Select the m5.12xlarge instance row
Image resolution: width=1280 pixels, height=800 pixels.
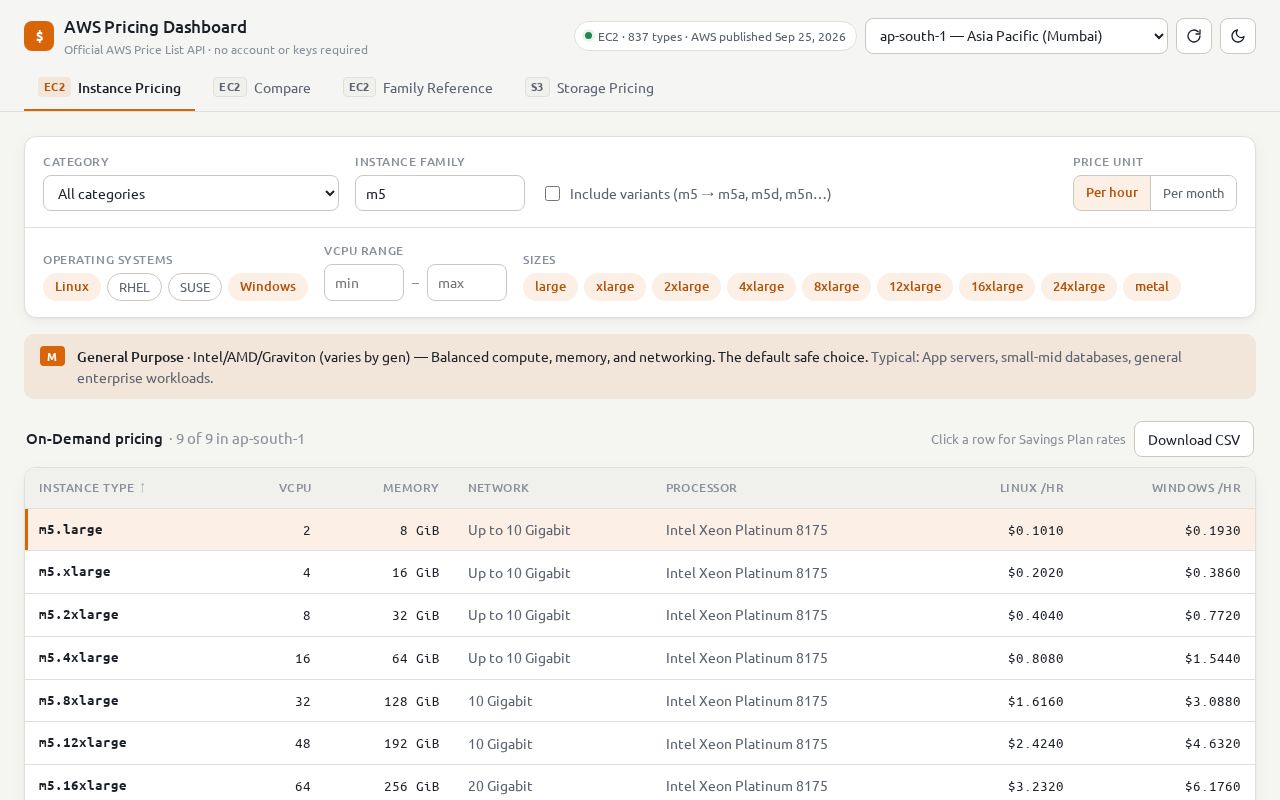[x=640, y=743]
